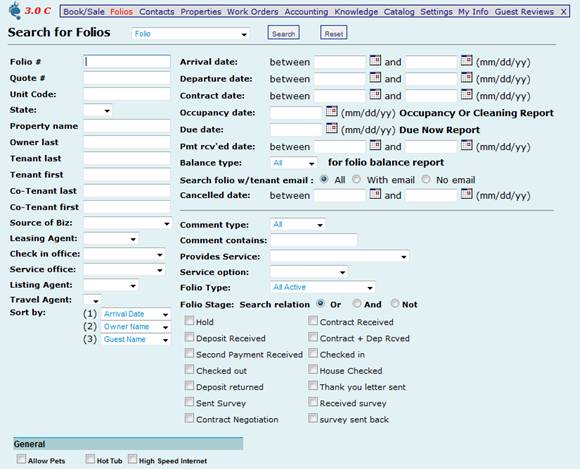Open Check in office dropdown
The height and width of the screenshot is (469, 580).
(x=124, y=254)
